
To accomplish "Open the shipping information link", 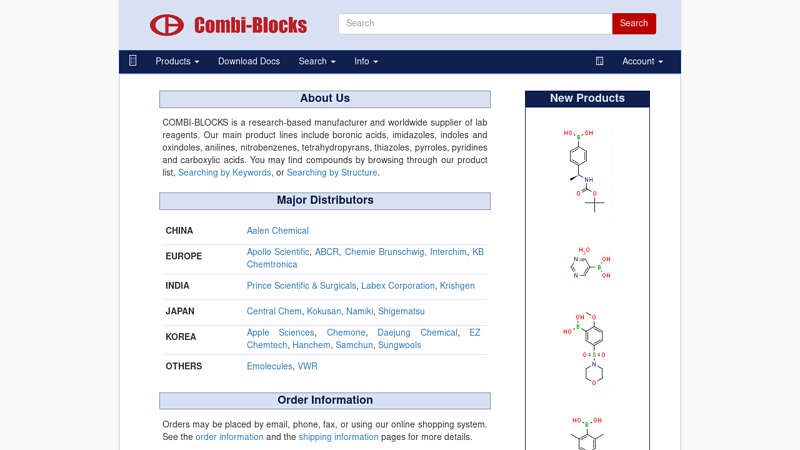I will pos(338,437).
